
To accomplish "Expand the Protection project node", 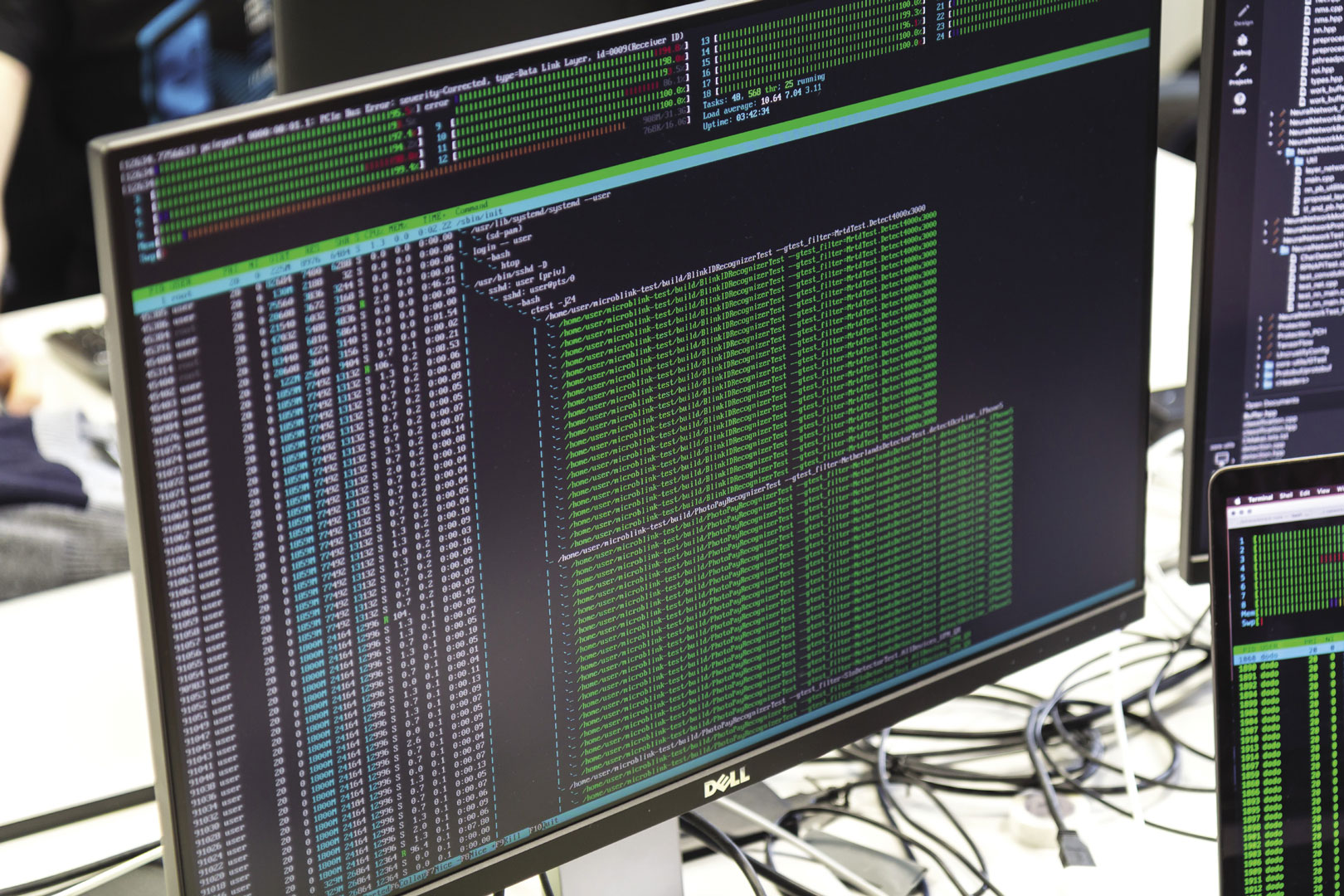I will pos(1260,329).
